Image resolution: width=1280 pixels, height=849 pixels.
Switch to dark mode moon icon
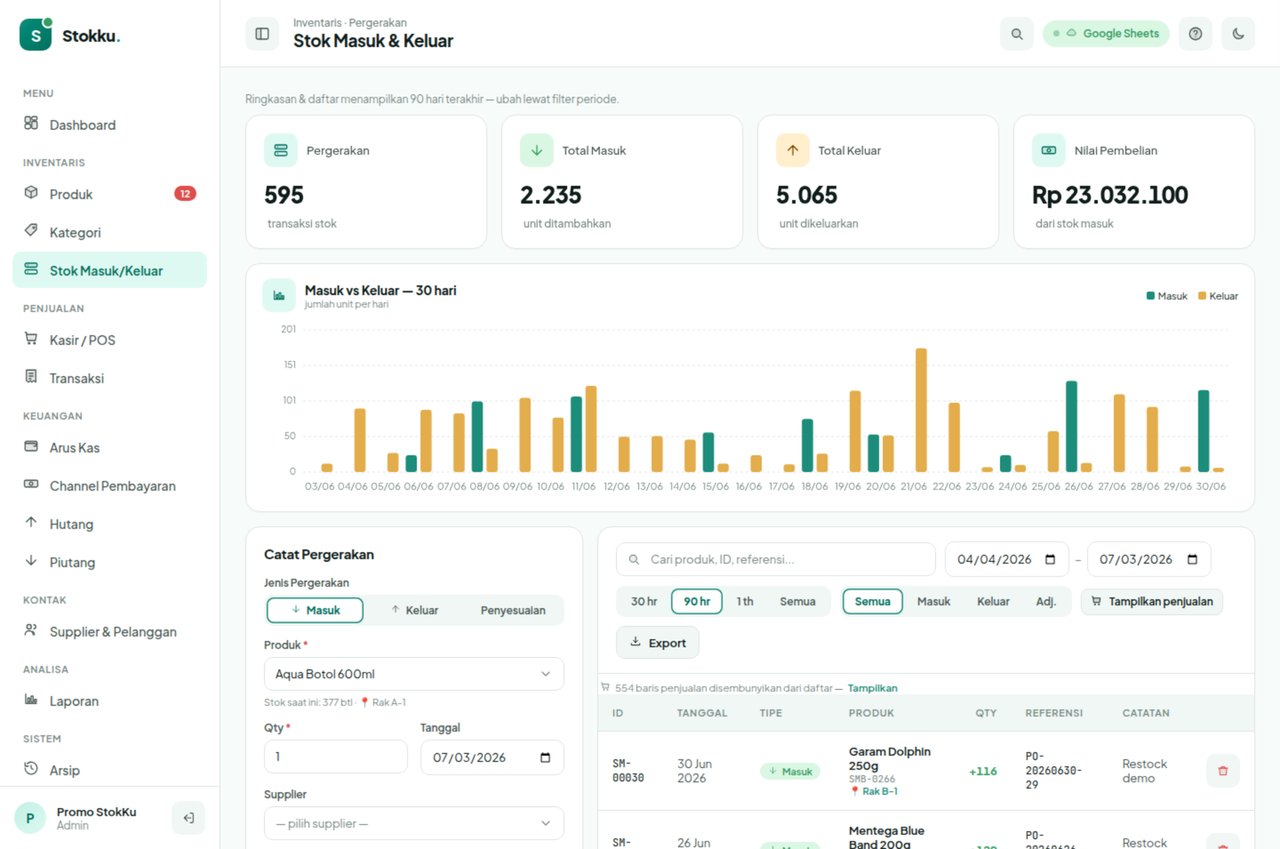click(x=1238, y=34)
